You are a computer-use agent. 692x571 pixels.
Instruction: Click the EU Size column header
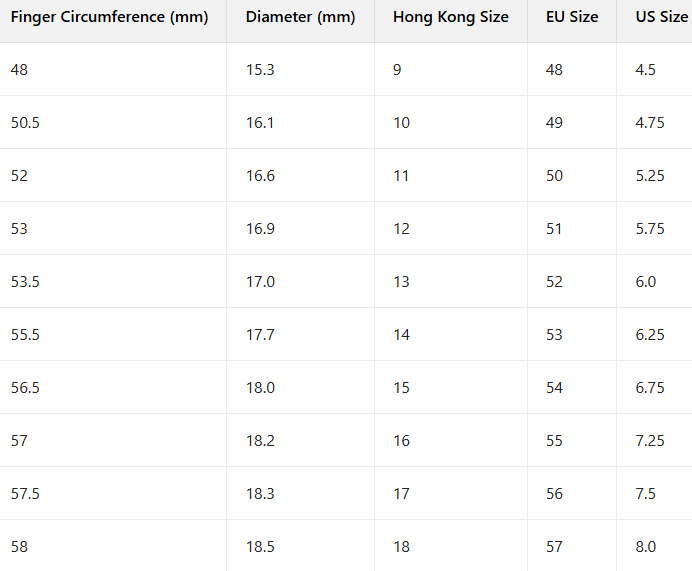click(x=571, y=17)
